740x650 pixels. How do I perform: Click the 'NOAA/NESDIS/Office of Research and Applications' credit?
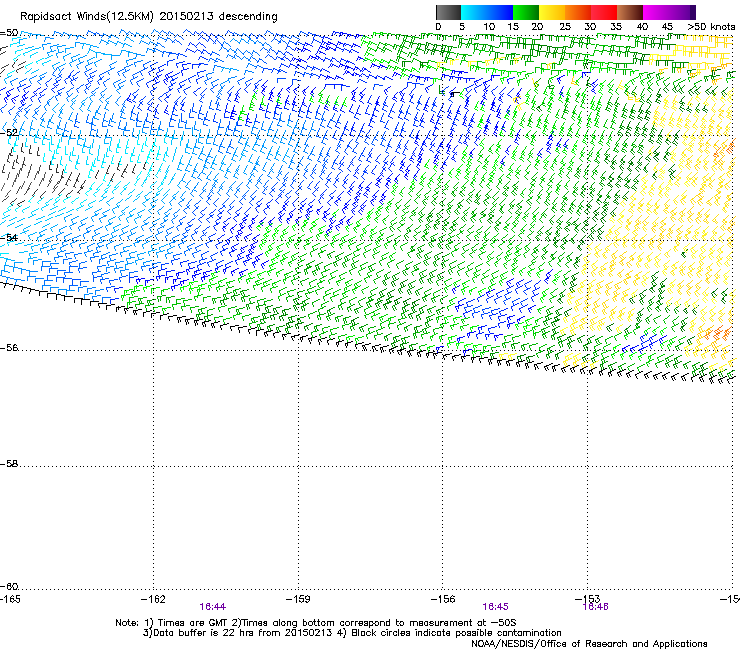pyautogui.click(x=589, y=644)
